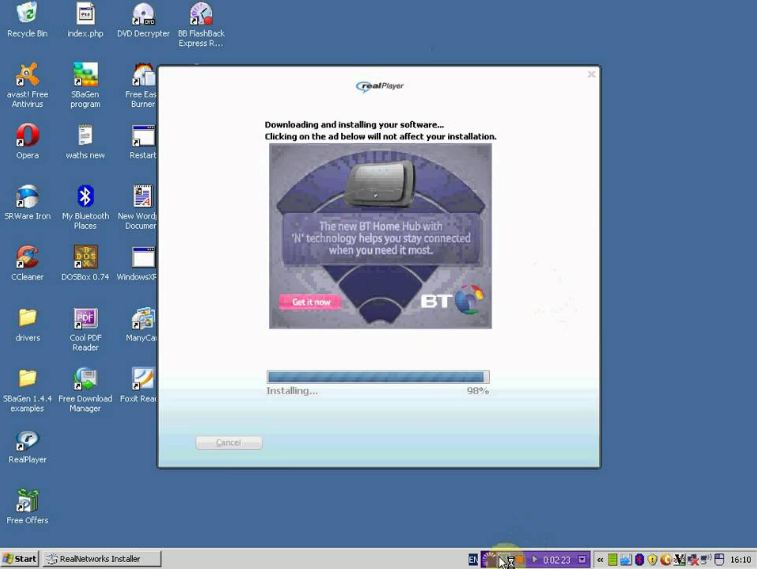Click the Cancel button in installer
This screenshot has height=569, width=757.
(229, 443)
